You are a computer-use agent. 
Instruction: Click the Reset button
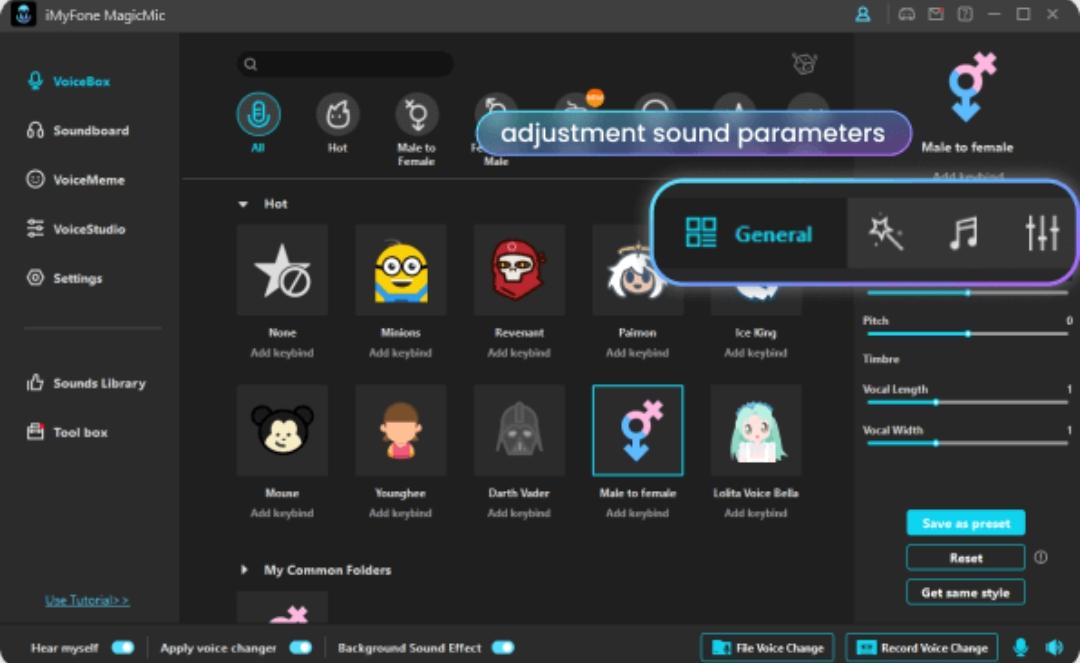point(966,558)
